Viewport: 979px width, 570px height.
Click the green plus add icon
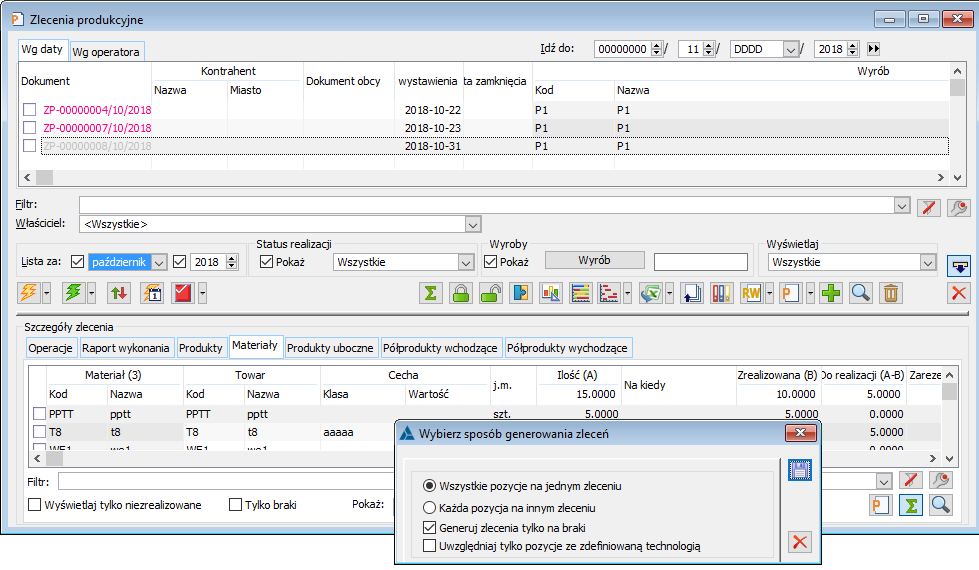[x=830, y=293]
